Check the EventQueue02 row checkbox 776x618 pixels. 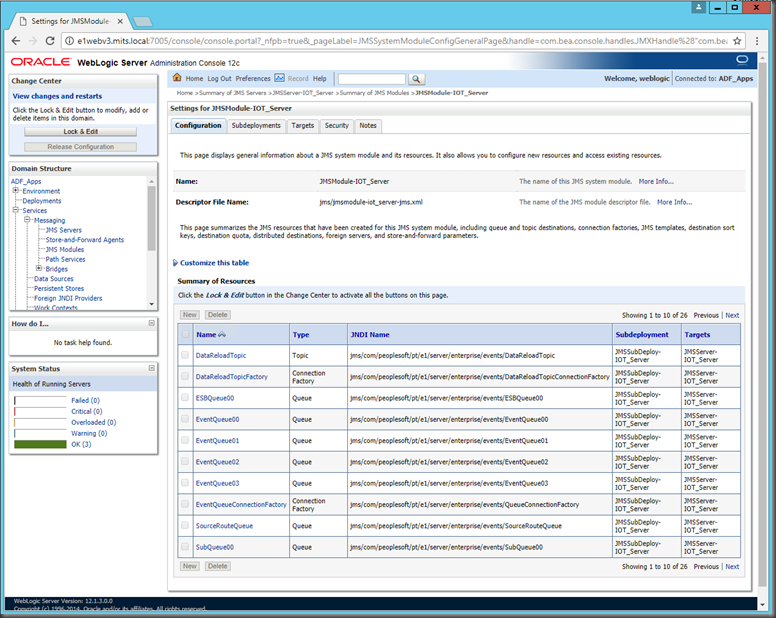coord(185,461)
